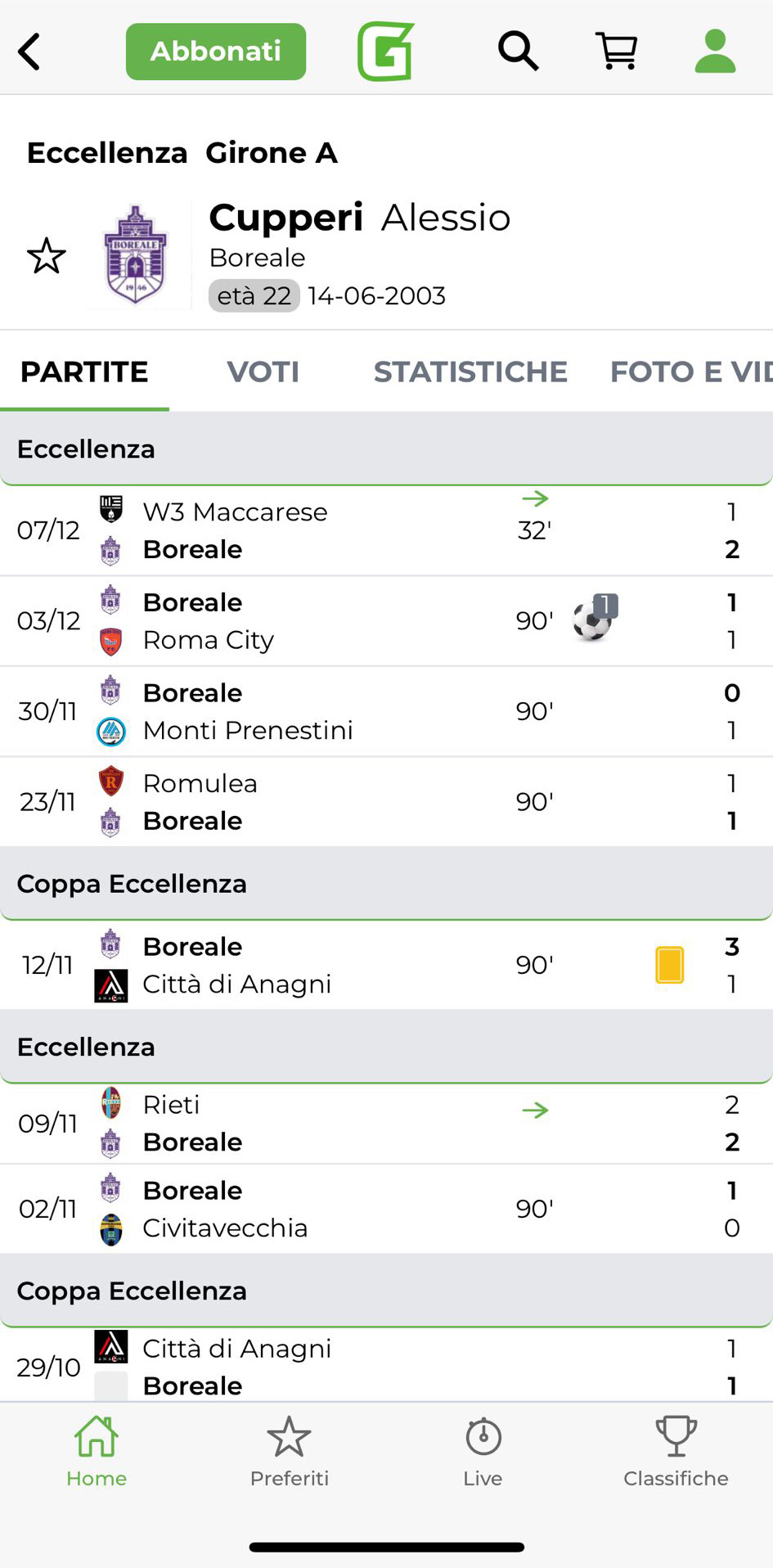Open the Boreale vs Civitavecchia match
This screenshot has height=1568, width=773.
pos(327,1209)
